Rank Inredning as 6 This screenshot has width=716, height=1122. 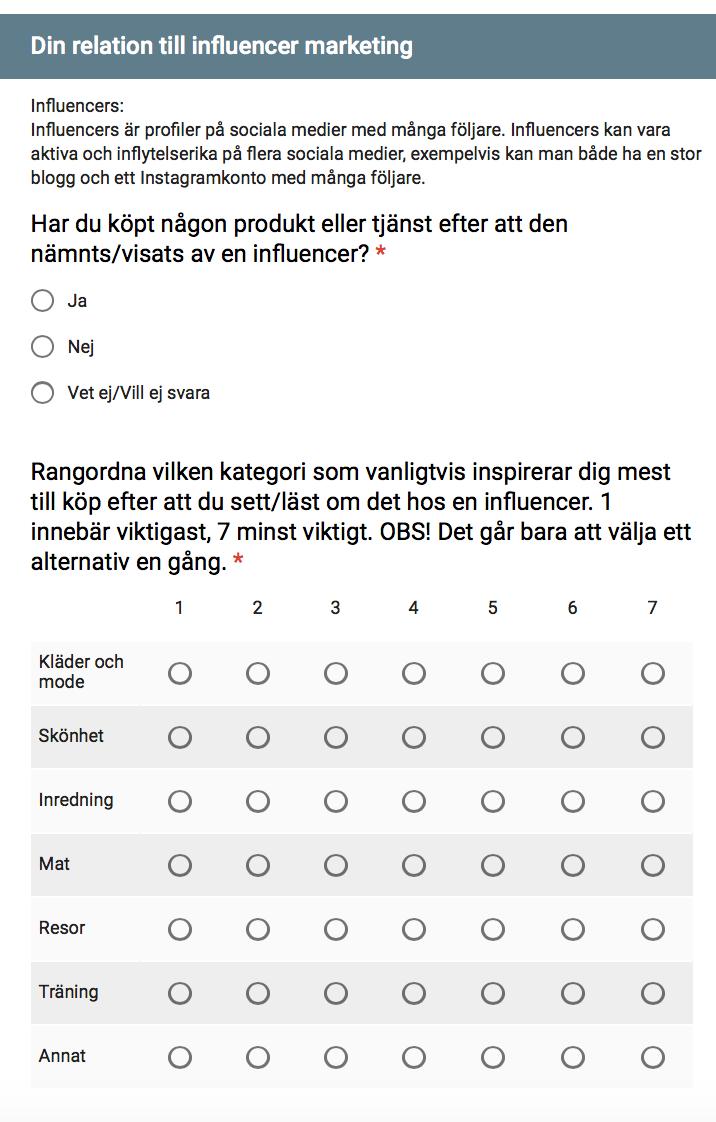tap(572, 801)
